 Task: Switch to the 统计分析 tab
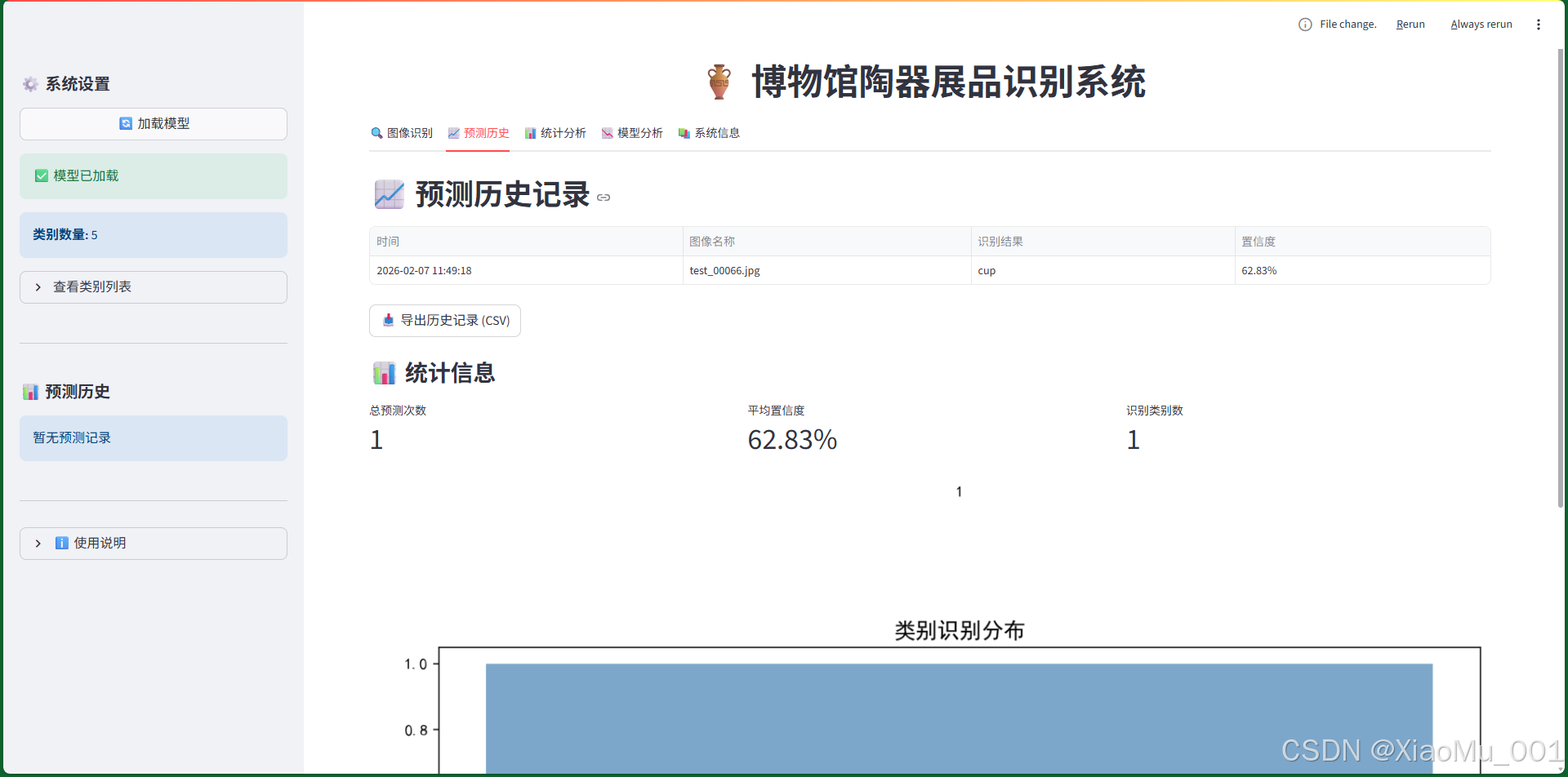[x=556, y=132]
